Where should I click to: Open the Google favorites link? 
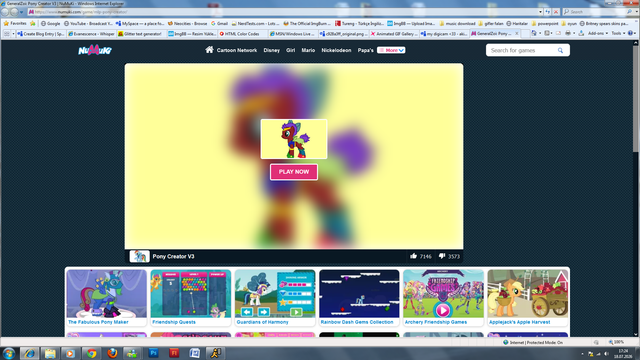click(x=50, y=23)
